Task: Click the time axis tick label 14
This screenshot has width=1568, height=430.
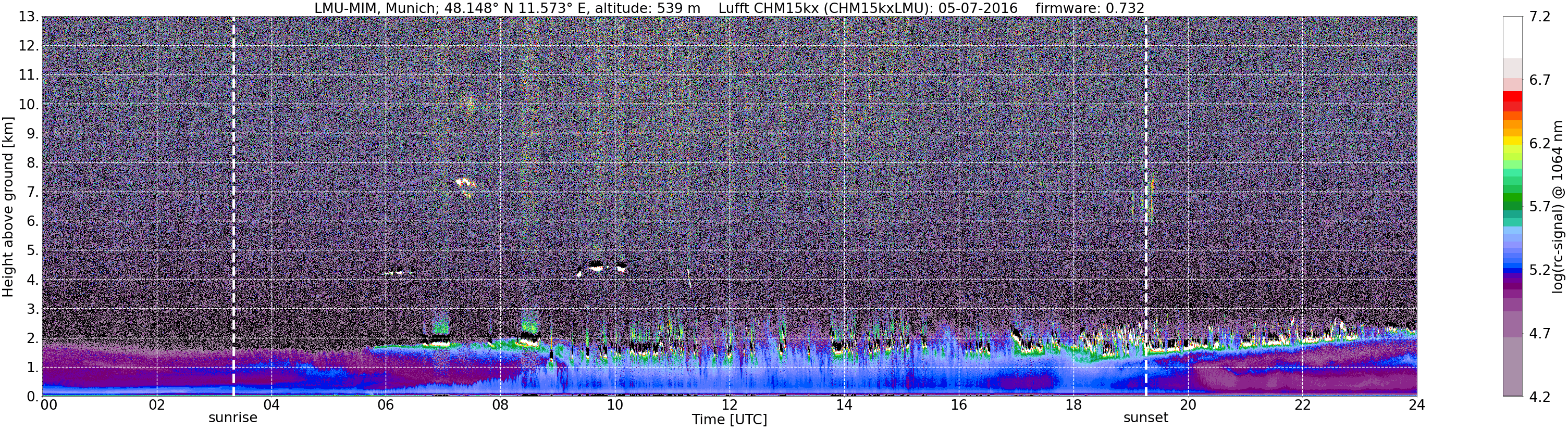Action: (x=844, y=405)
